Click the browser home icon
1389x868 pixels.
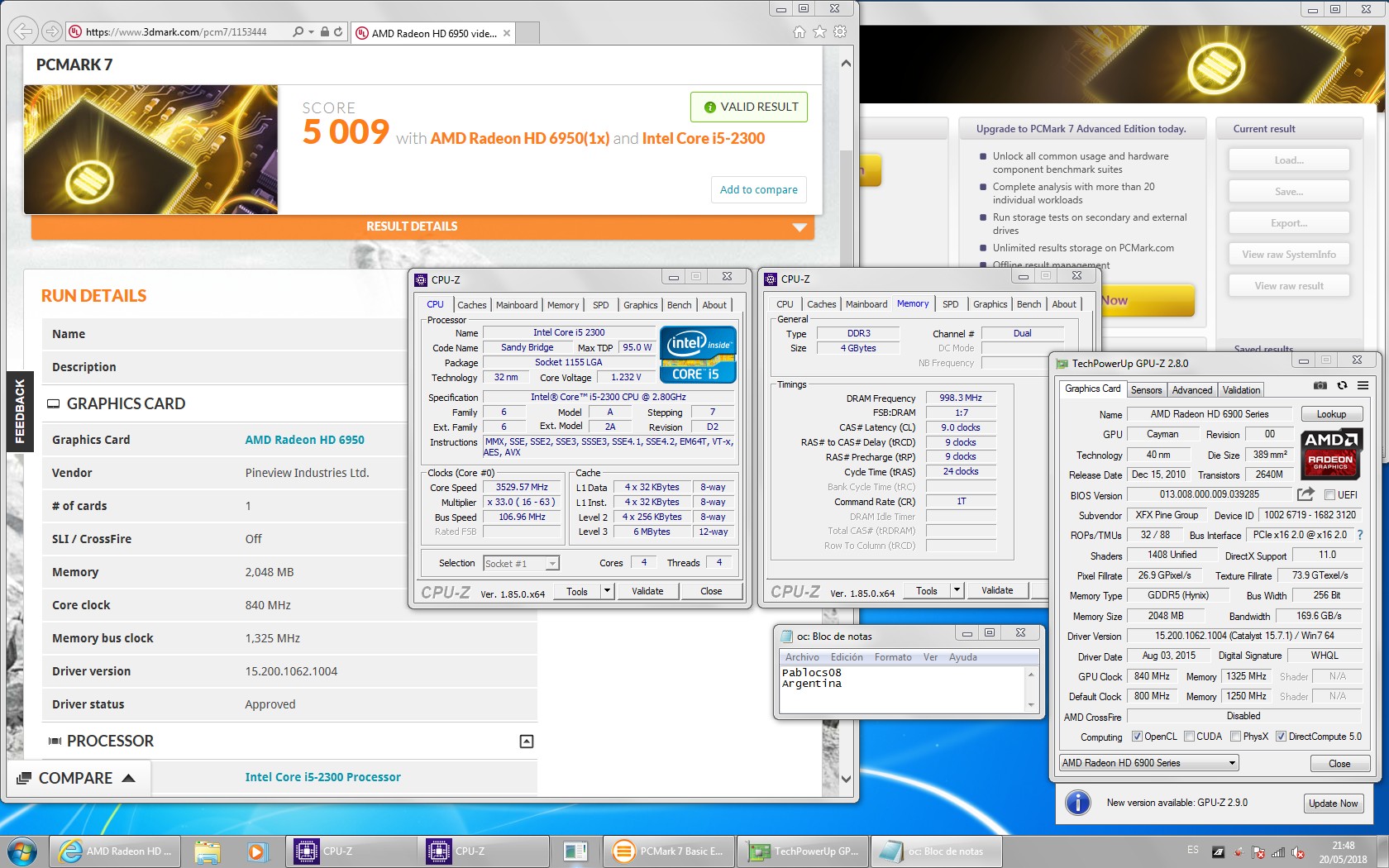(799, 31)
